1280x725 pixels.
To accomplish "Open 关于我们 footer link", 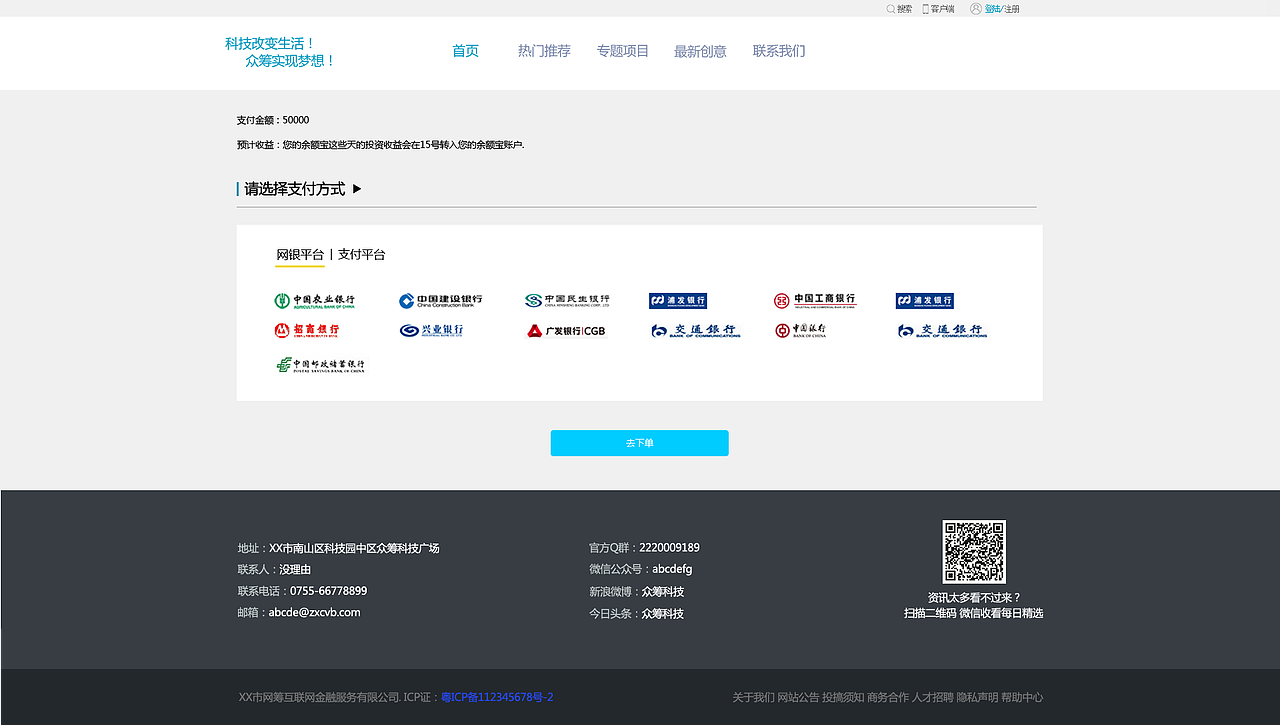I will tap(753, 697).
